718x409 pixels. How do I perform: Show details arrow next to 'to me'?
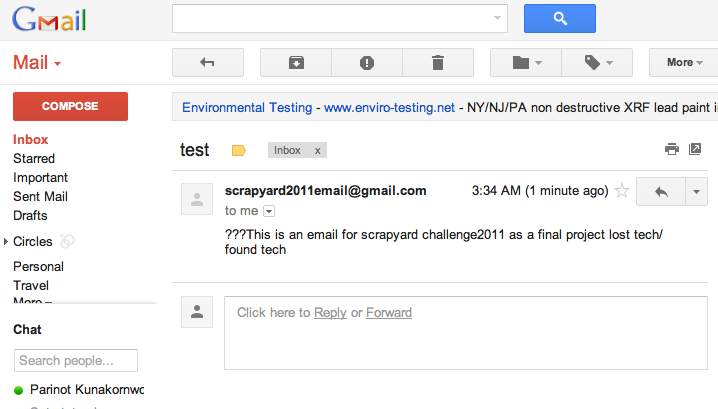(x=269, y=211)
